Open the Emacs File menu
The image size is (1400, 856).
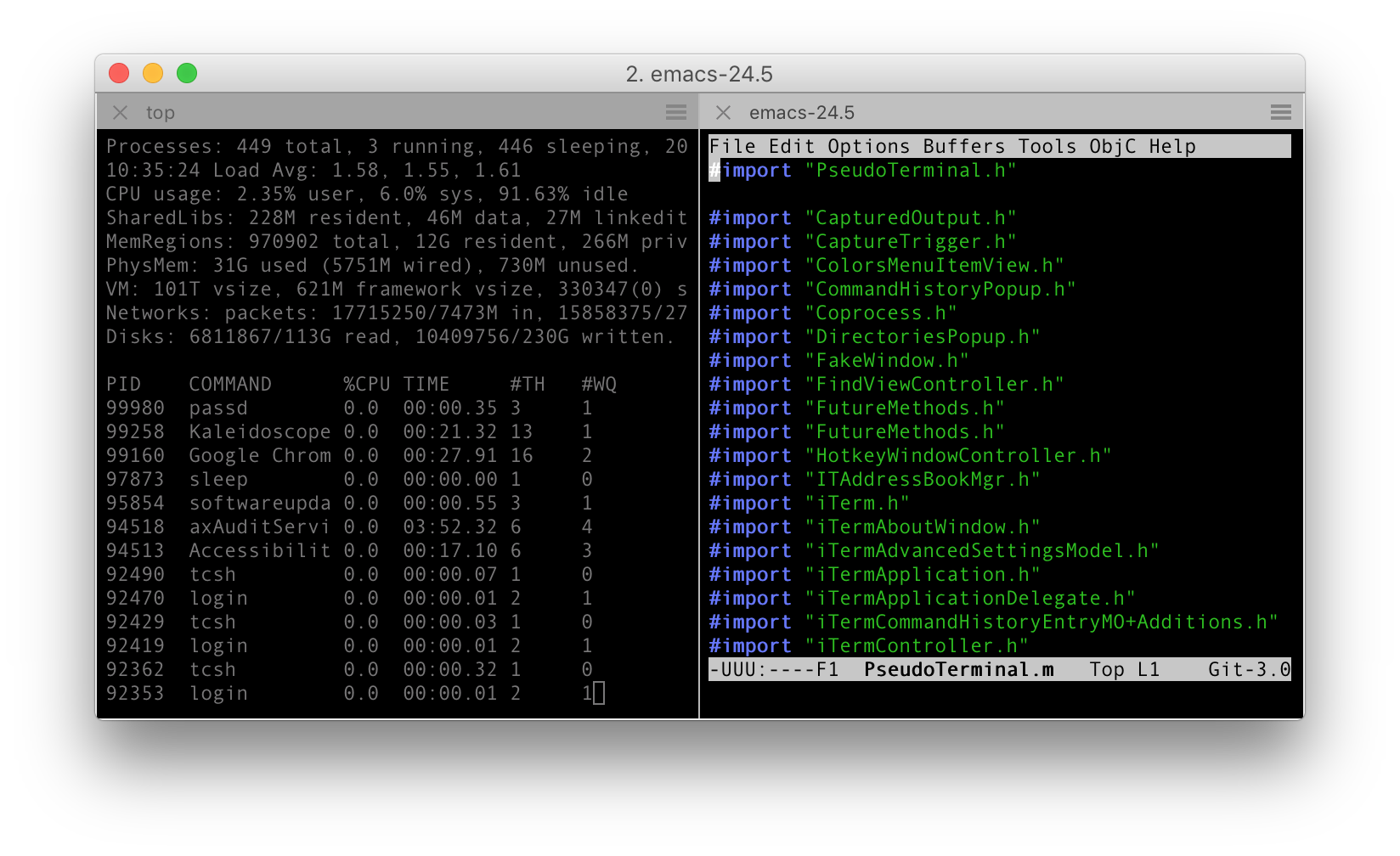coord(731,147)
